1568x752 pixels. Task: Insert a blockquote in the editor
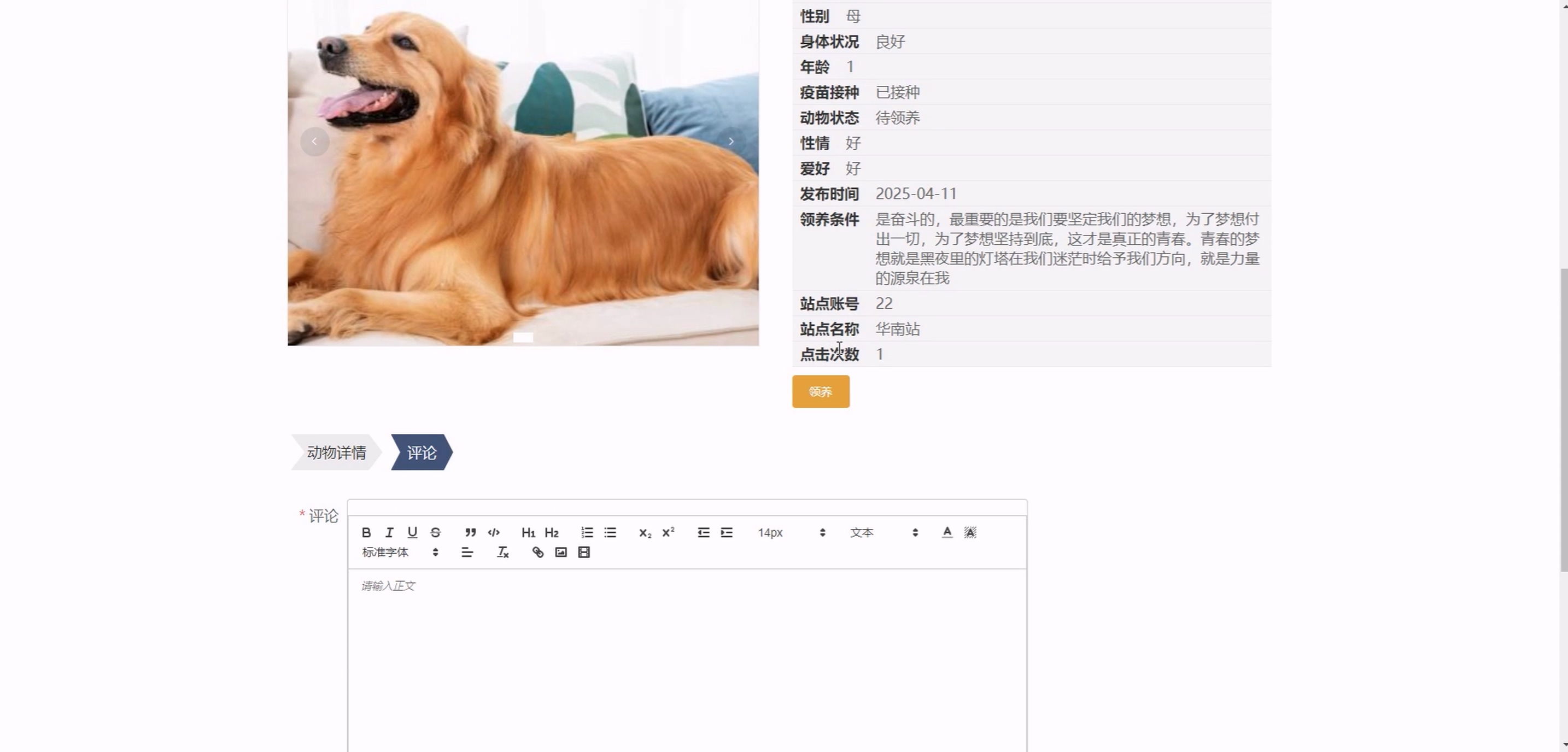(470, 532)
